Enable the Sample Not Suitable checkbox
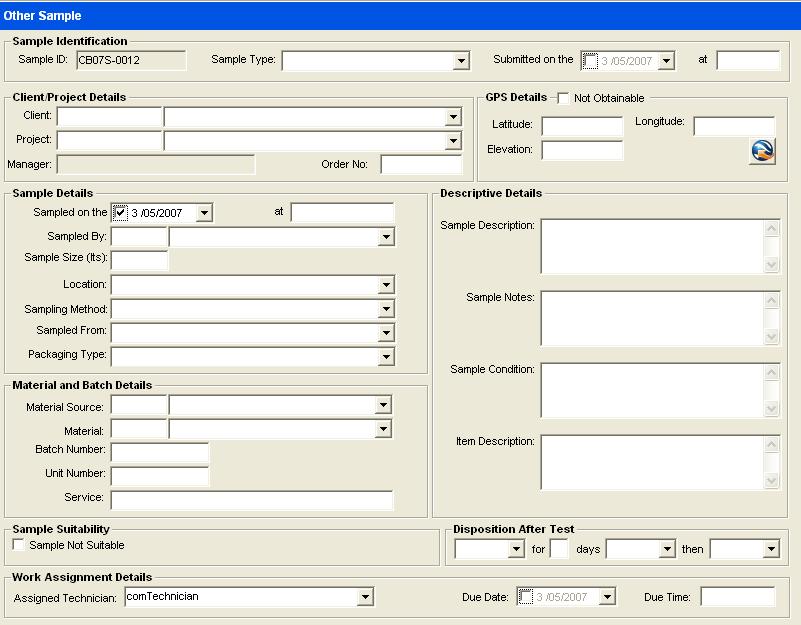 click(x=18, y=545)
